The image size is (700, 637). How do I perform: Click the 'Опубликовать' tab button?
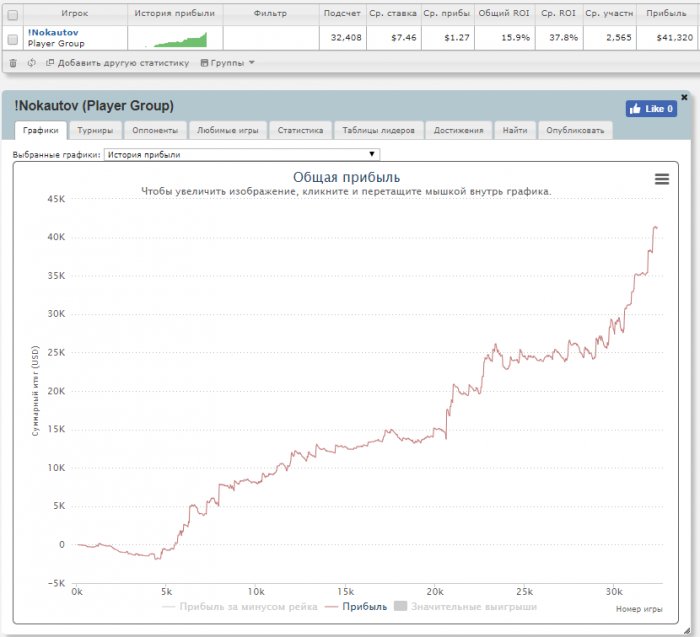click(x=576, y=130)
